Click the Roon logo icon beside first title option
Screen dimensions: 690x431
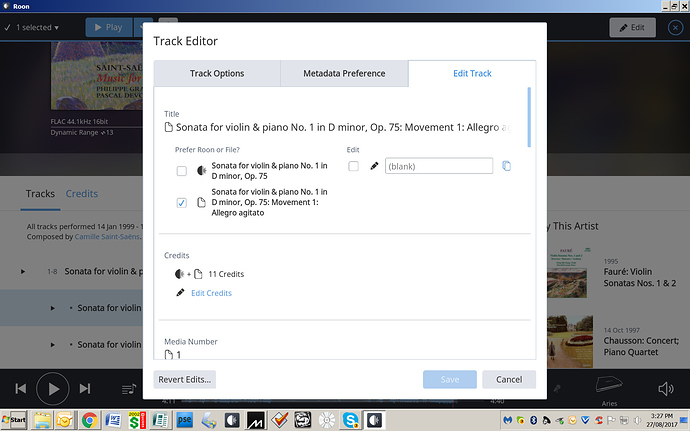(202, 170)
